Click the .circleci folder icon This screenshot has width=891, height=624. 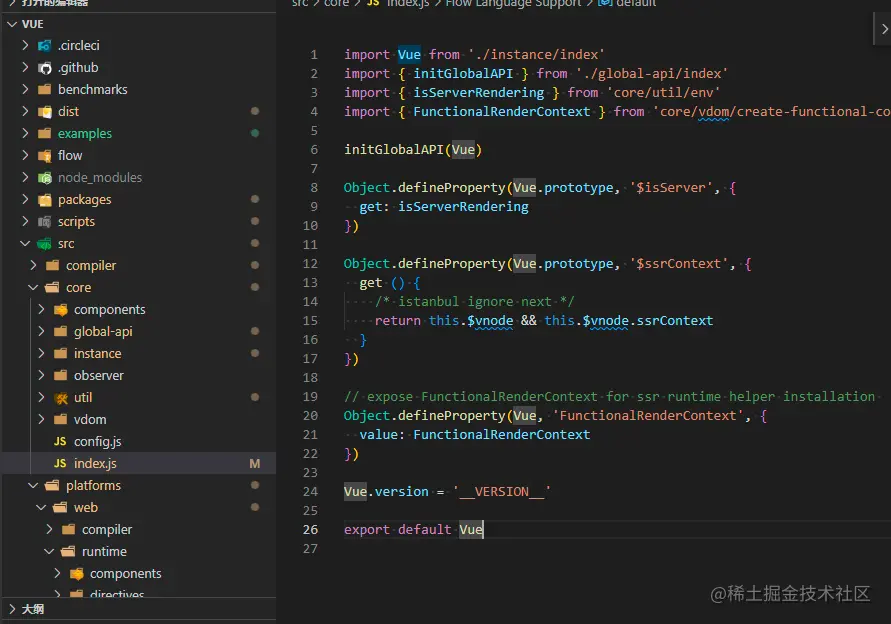coord(44,45)
